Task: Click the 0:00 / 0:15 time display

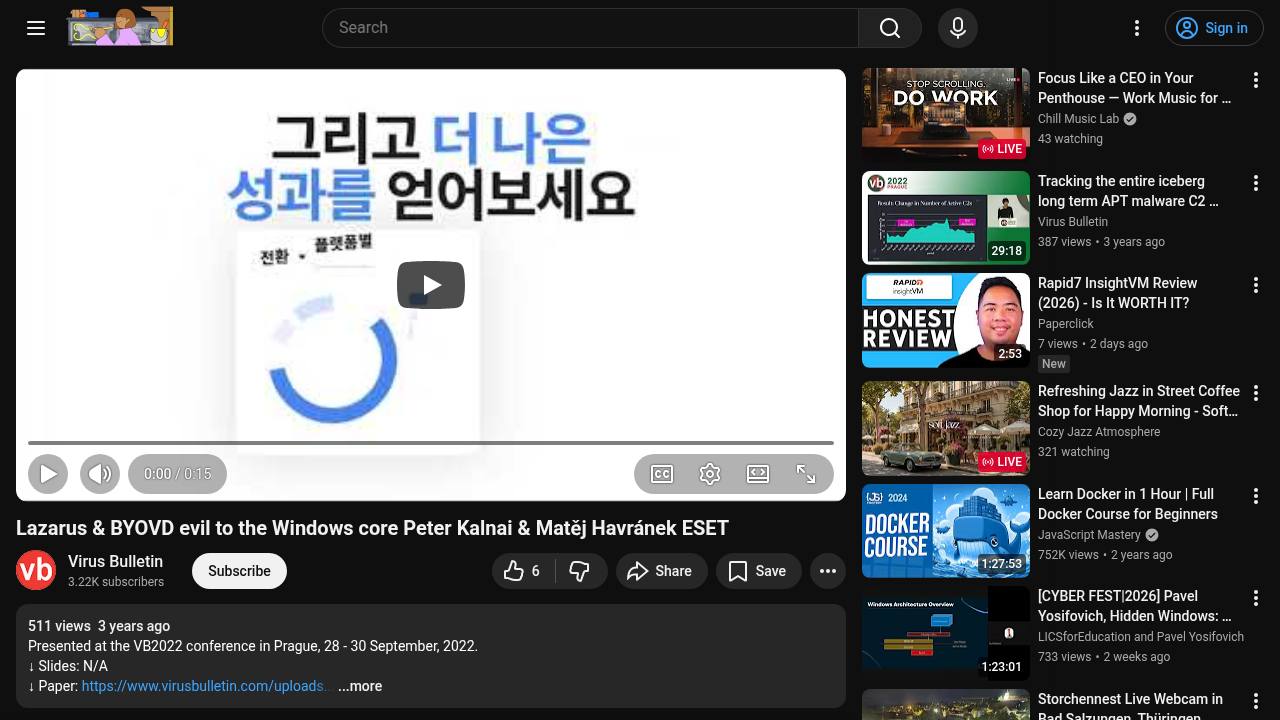Action: click(178, 474)
